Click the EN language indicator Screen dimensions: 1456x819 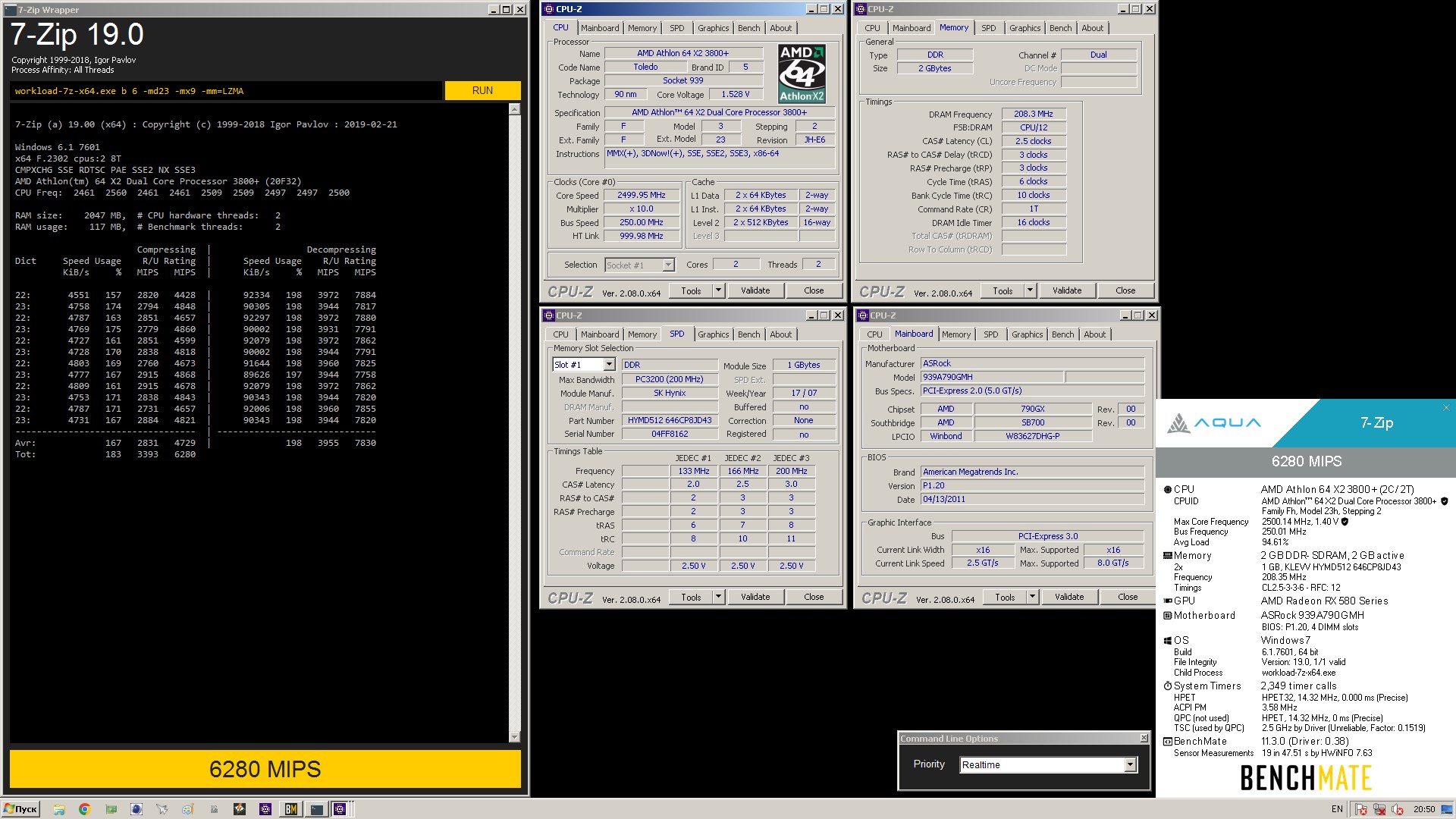click(x=1337, y=809)
